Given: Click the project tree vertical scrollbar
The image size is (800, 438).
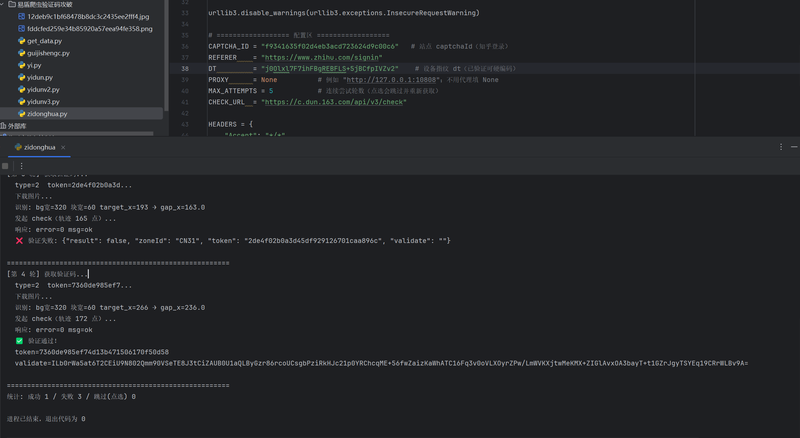Looking at the screenshot, I should pyautogui.click(x=165, y=55).
